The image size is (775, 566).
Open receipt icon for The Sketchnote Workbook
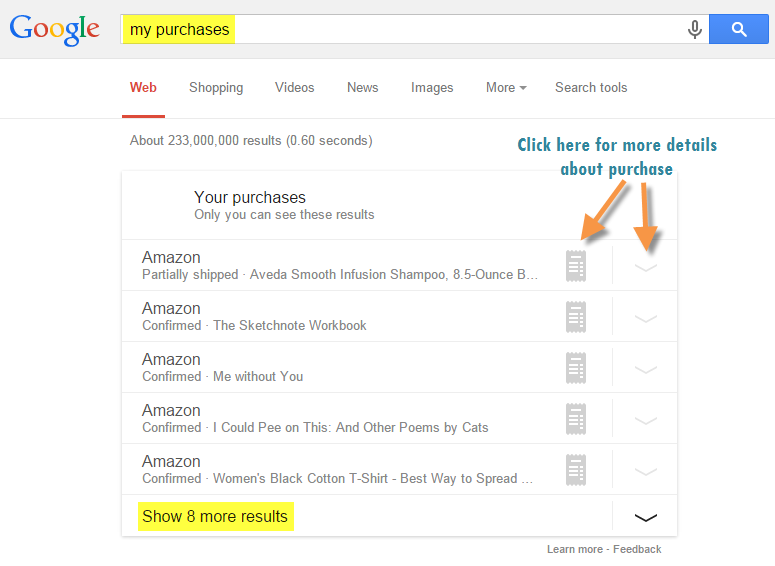pyautogui.click(x=576, y=317)
